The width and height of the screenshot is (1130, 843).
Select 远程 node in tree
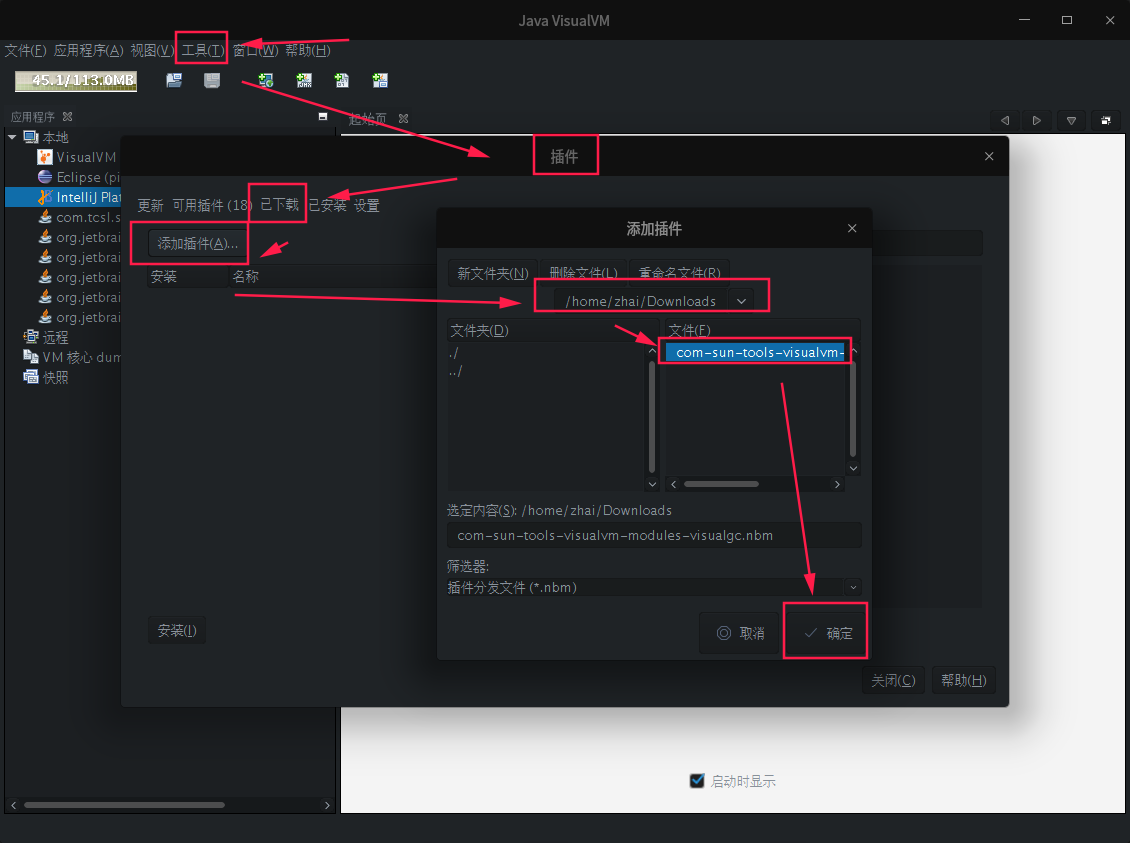pyautogui.click(x=46, y=337)
